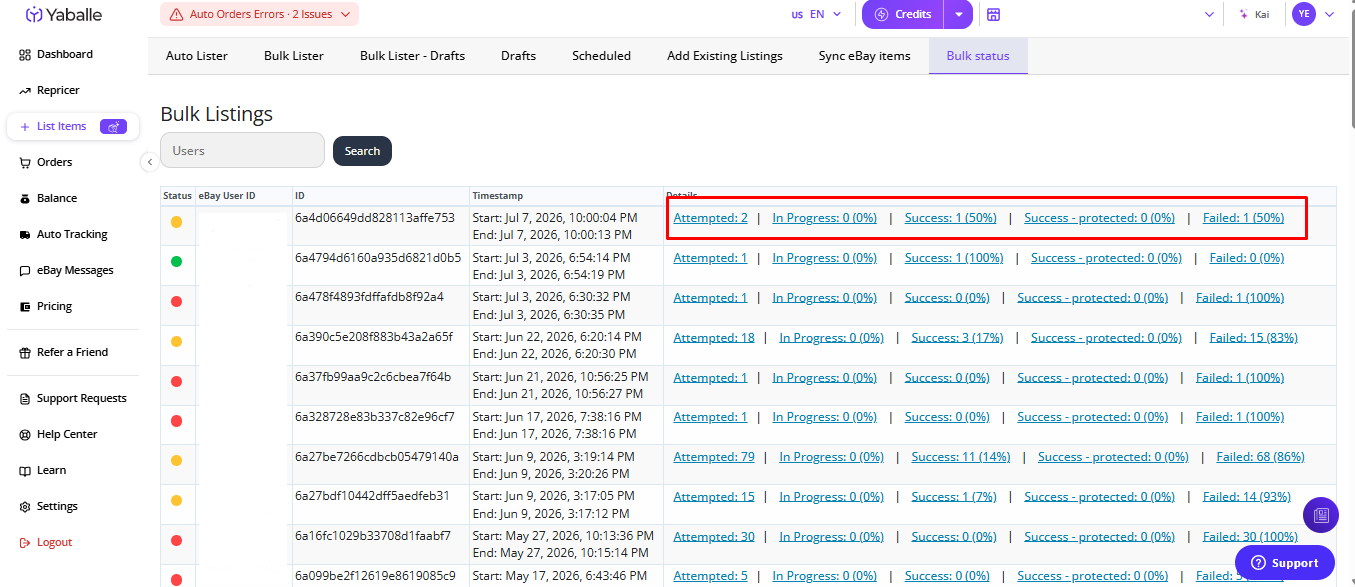Open the Credits dropdown arrow
Screen dimensions: 1355x587
958,14
